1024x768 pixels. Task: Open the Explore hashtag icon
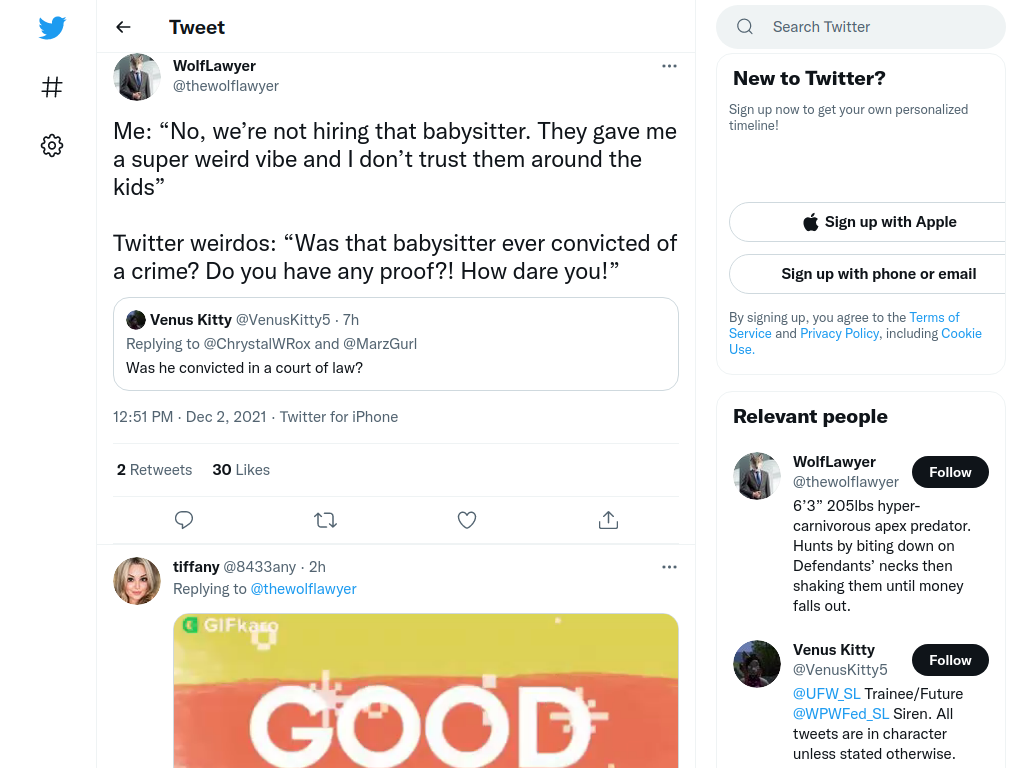(x=52, y=87)
